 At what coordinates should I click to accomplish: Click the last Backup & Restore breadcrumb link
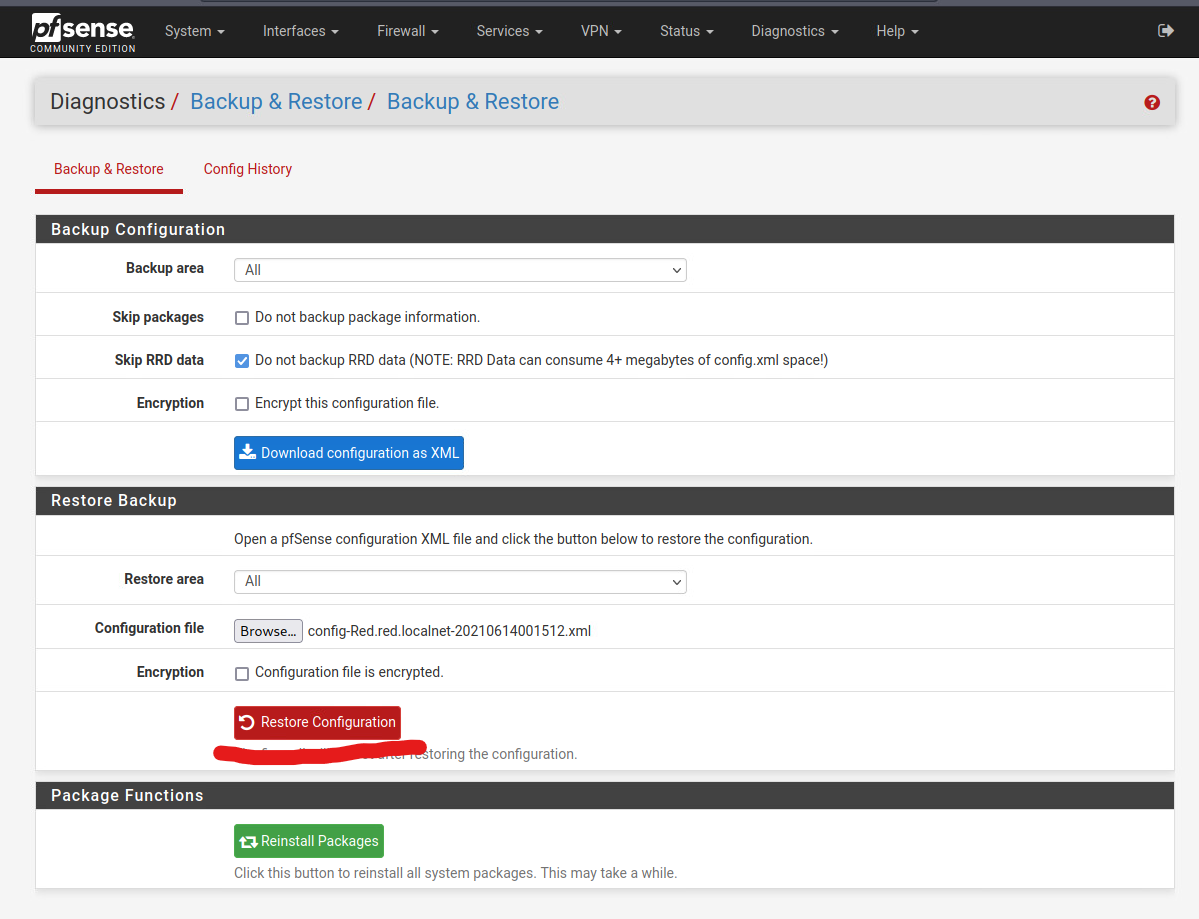473,102
